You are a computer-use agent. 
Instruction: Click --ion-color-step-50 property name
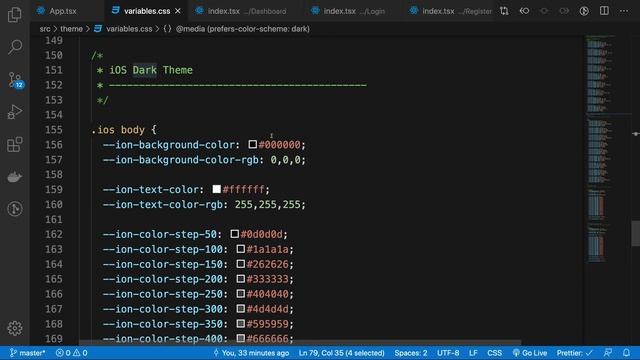pos(160,234)
